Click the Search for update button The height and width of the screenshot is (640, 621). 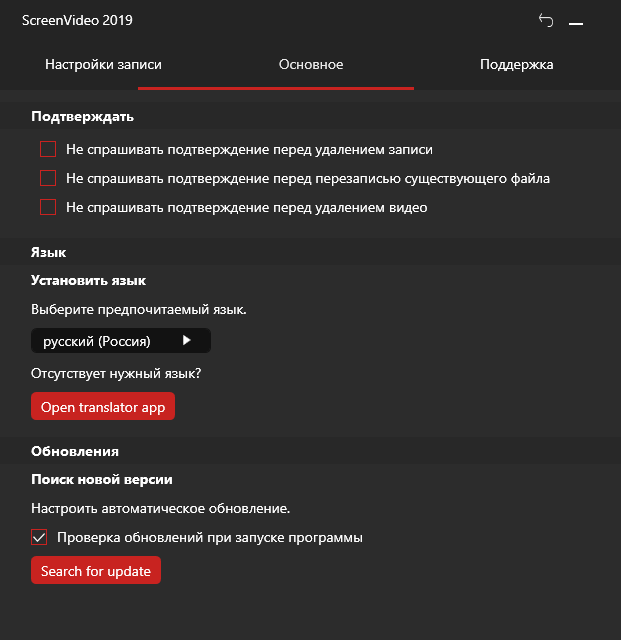click(x=96, y=571)
